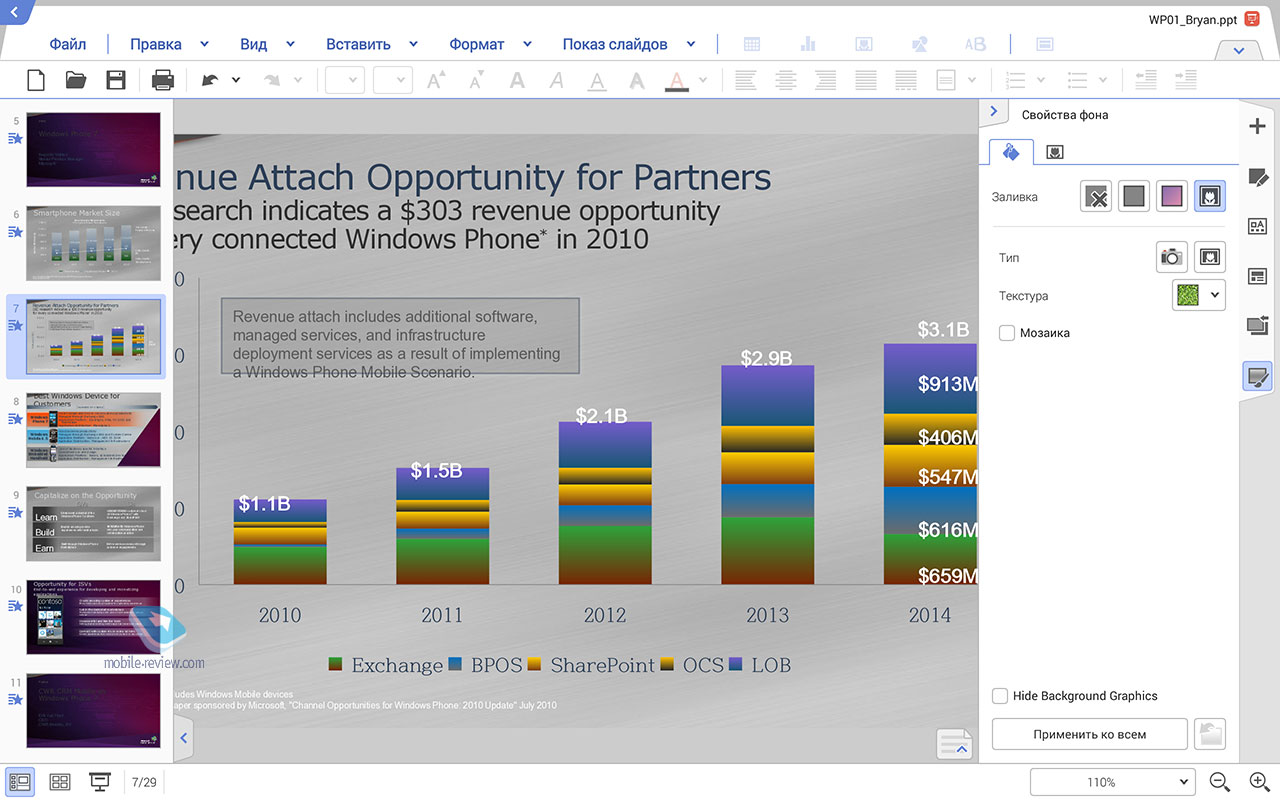This screenshot has width=1280, height=800.
Task: Switch to slide sorter grid view
Action: coord(59,782)
